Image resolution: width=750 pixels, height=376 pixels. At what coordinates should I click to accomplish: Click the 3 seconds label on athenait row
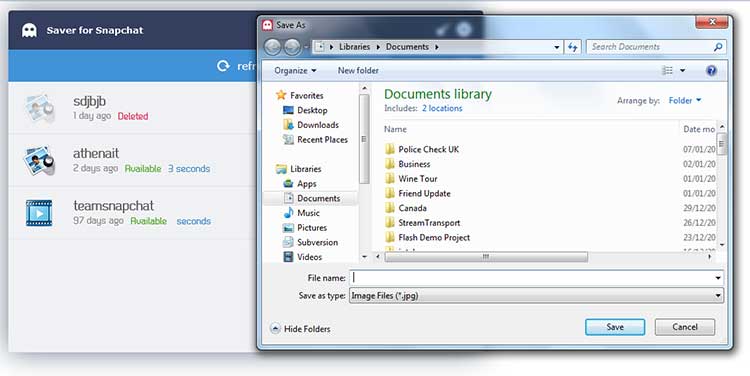tap(189, 168)
